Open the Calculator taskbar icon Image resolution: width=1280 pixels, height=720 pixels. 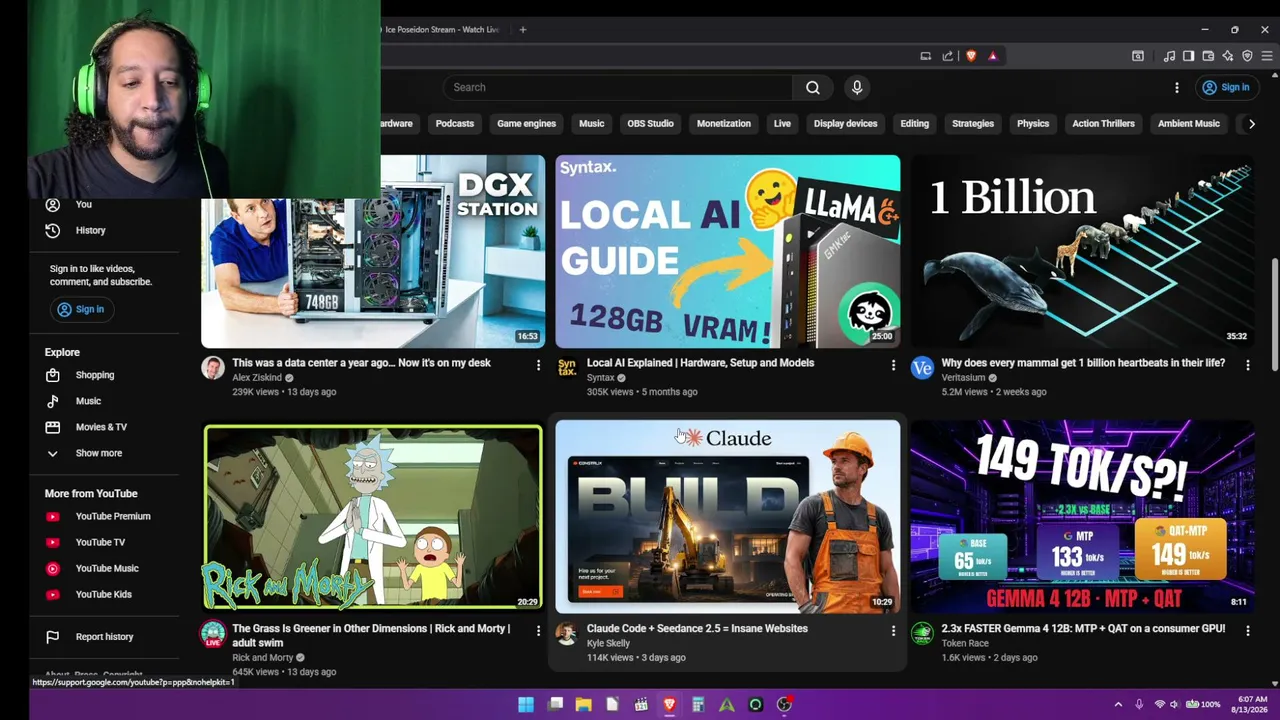pyautogui.click(x=698, y=704)
